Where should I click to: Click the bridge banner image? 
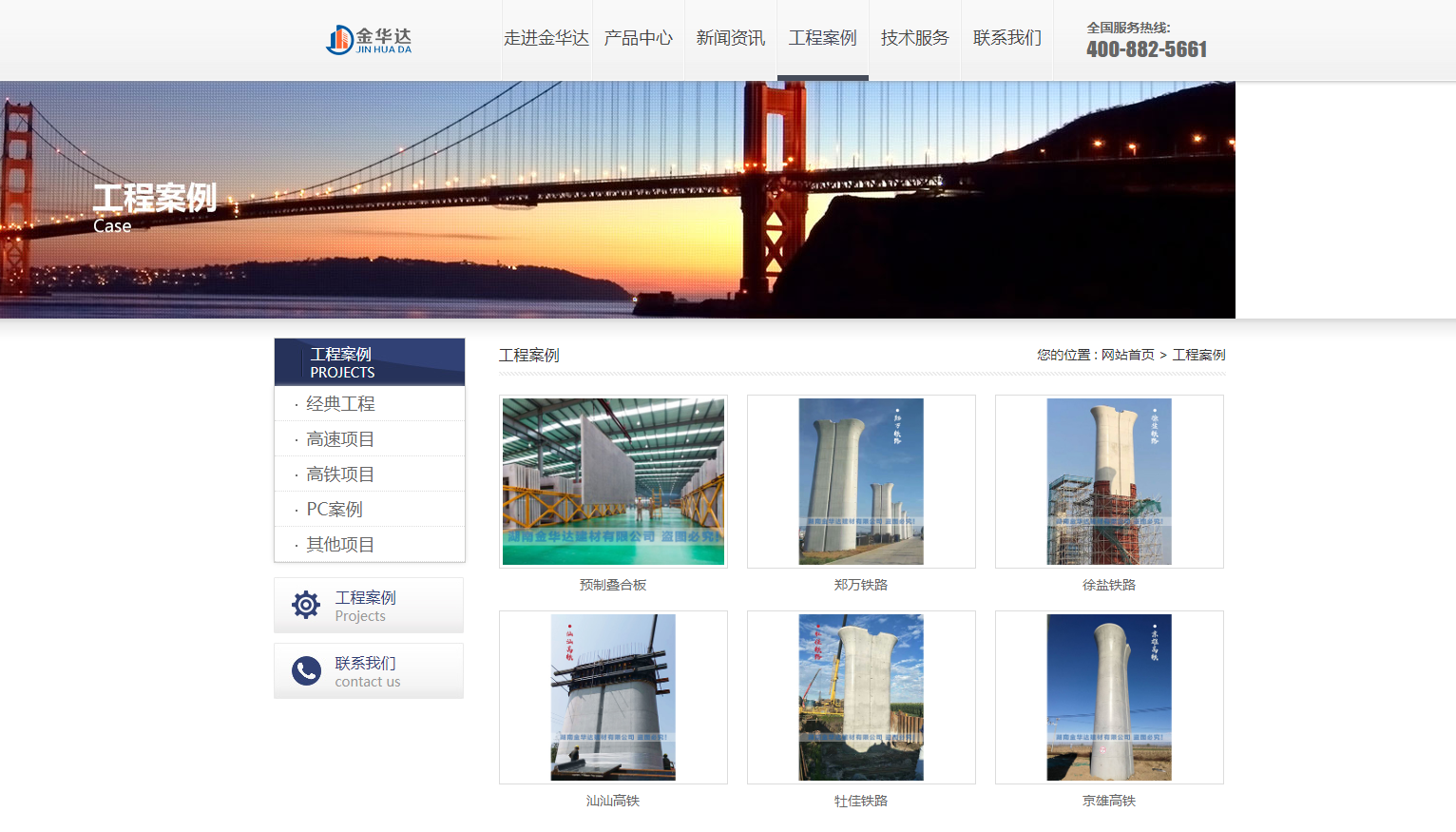click(618, 200)
